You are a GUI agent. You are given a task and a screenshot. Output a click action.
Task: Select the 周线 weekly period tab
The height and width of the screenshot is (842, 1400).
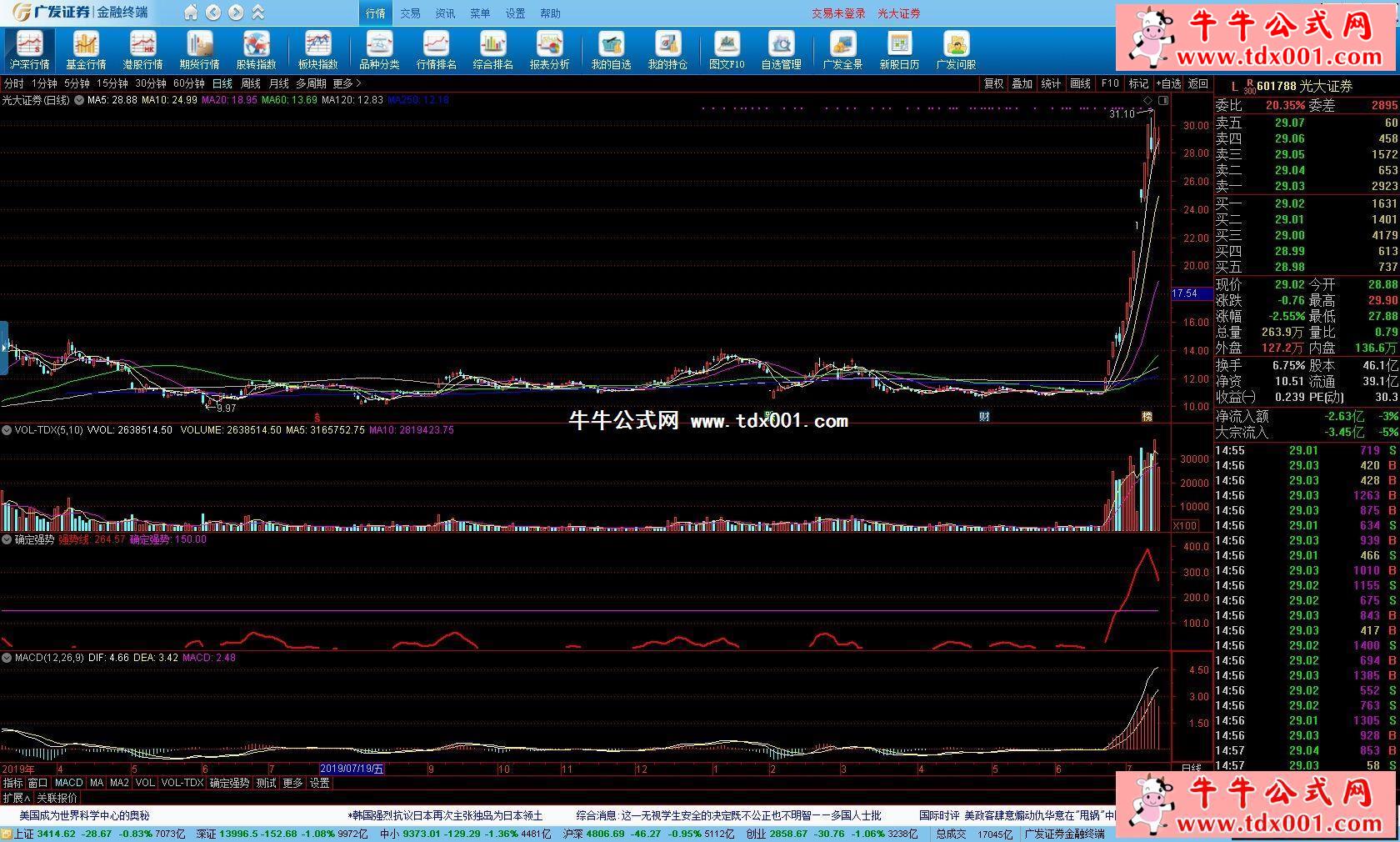coord(251,83)
